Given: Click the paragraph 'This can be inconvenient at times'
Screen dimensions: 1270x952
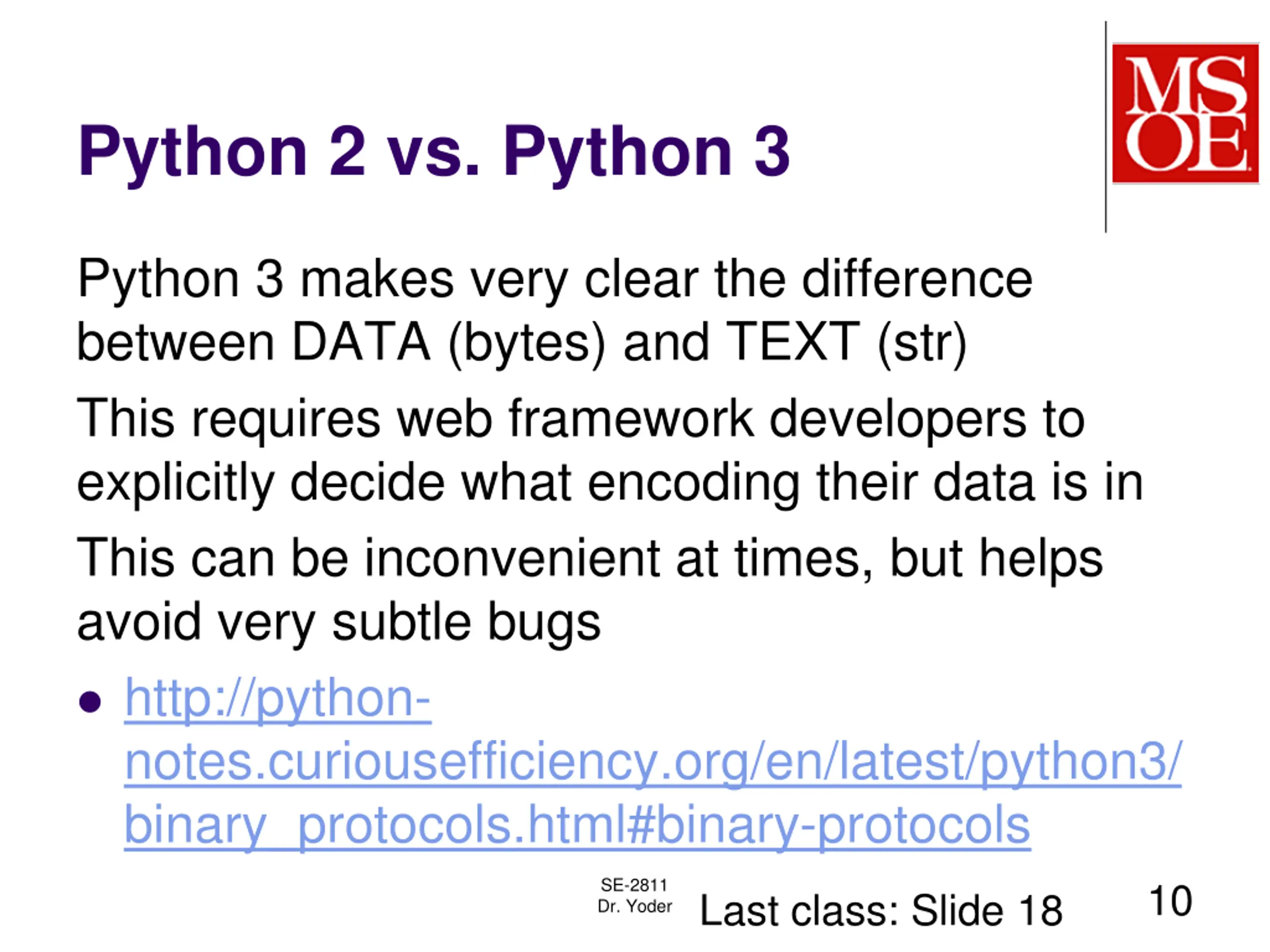Looking at the screenshot, I should [x=590, y=591].
